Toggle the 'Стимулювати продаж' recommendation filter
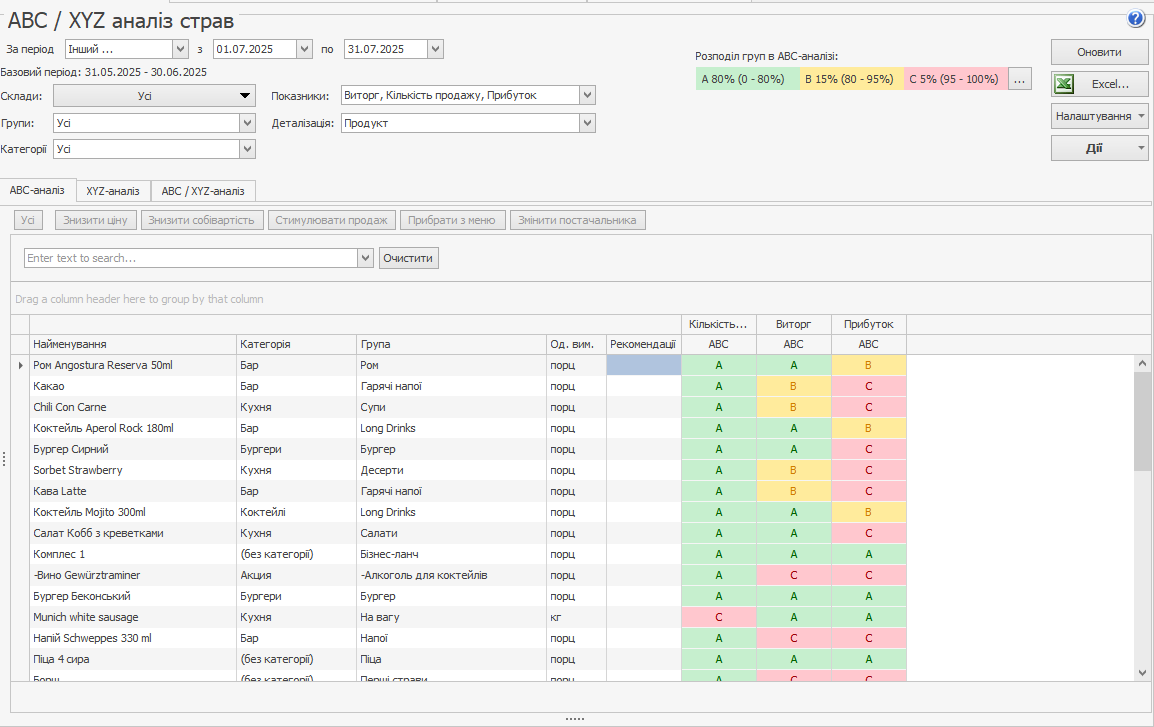 (x=331, y=220)
